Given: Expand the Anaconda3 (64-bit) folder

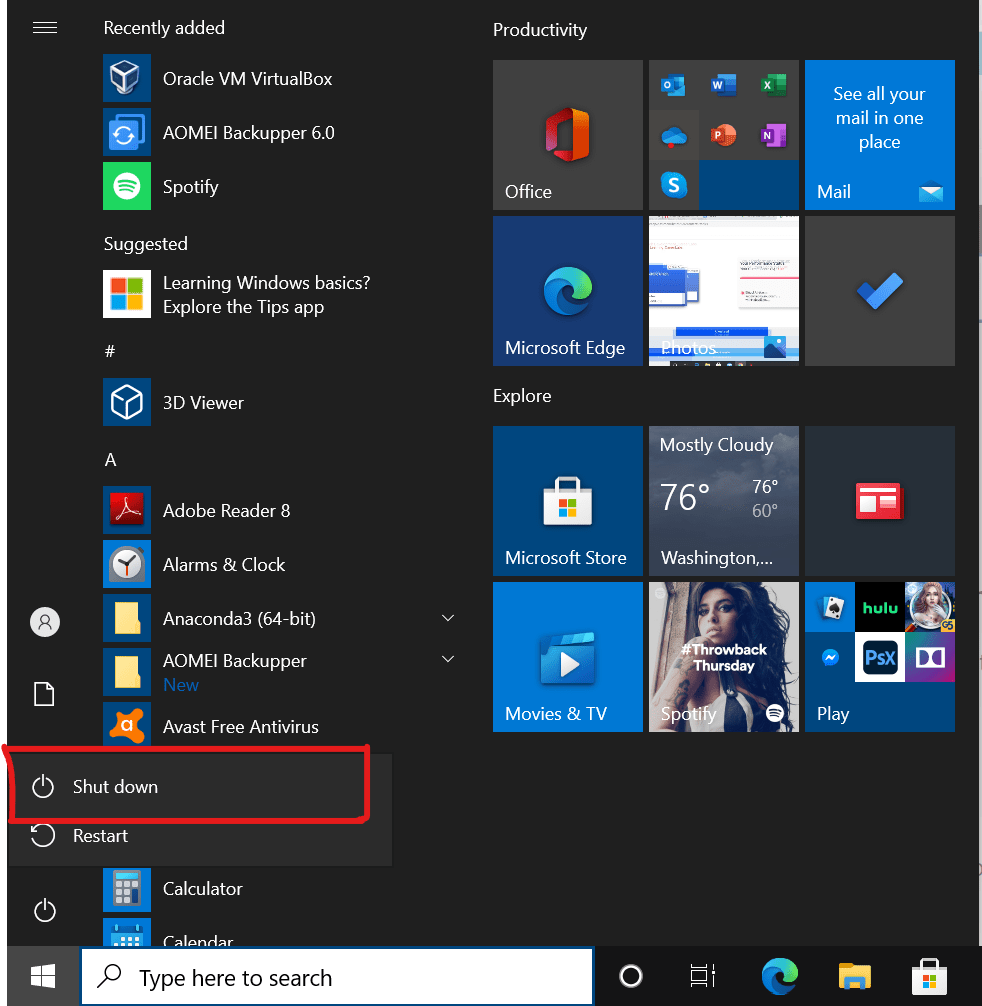Looking at the screenshot, I should point(448,619).
